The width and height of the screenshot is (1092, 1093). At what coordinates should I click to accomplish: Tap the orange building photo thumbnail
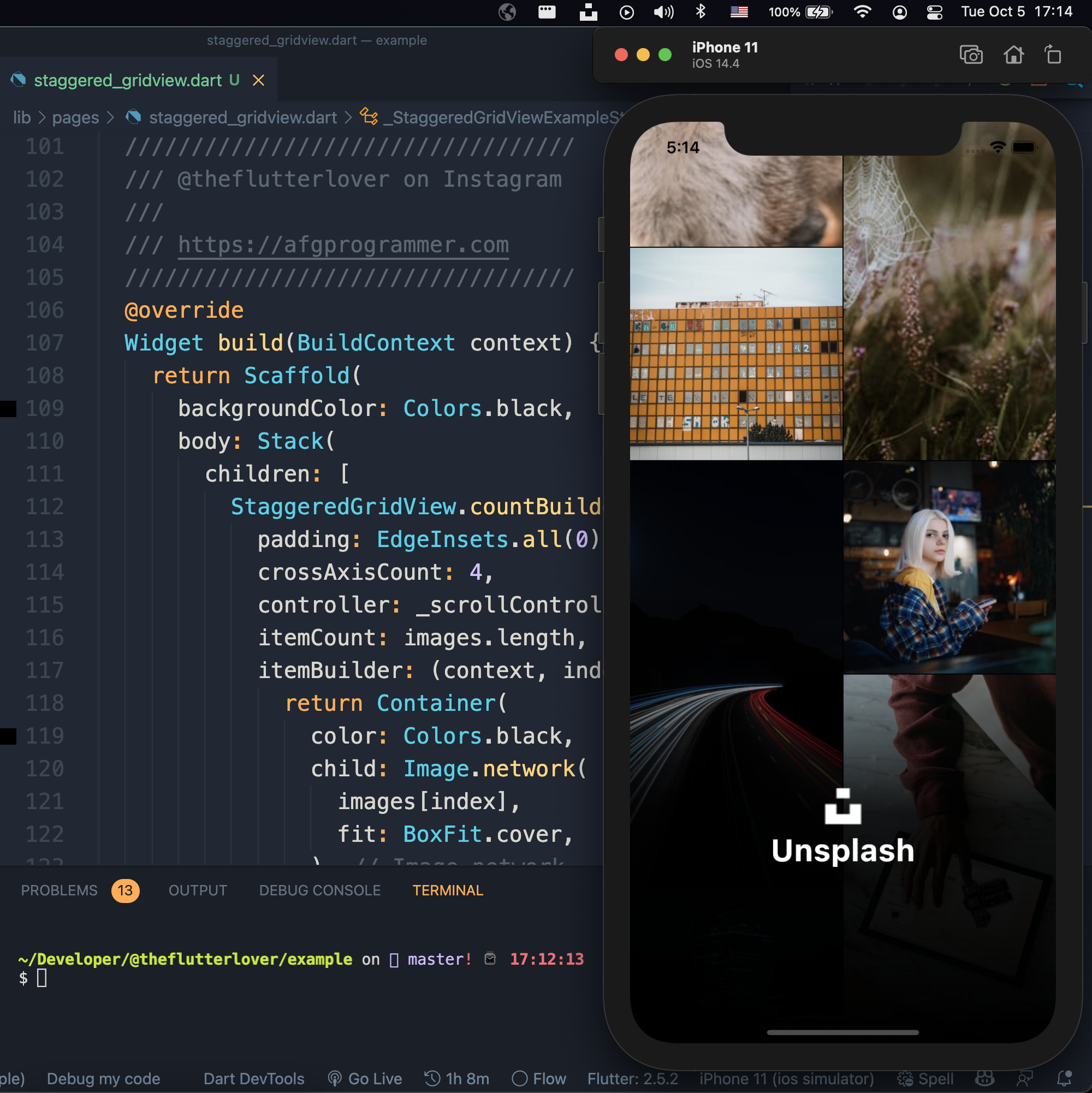[x=735, y=354]
